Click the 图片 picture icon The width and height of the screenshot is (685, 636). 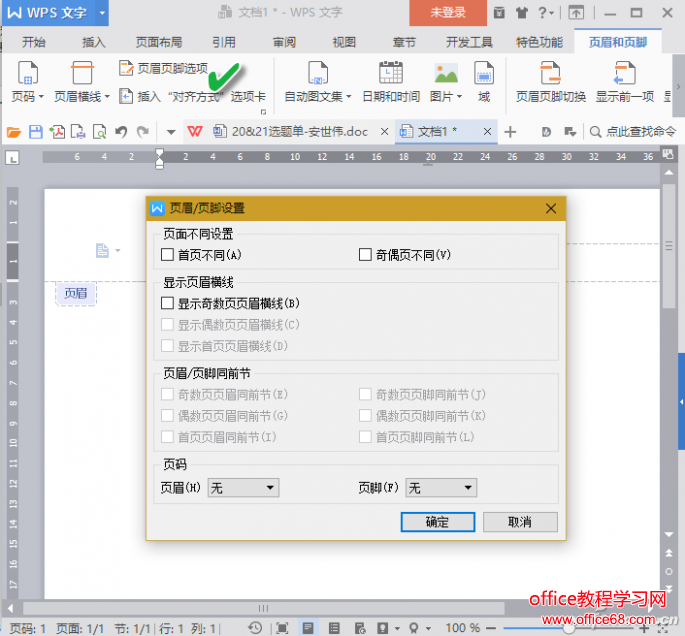[x=446, y=73]
